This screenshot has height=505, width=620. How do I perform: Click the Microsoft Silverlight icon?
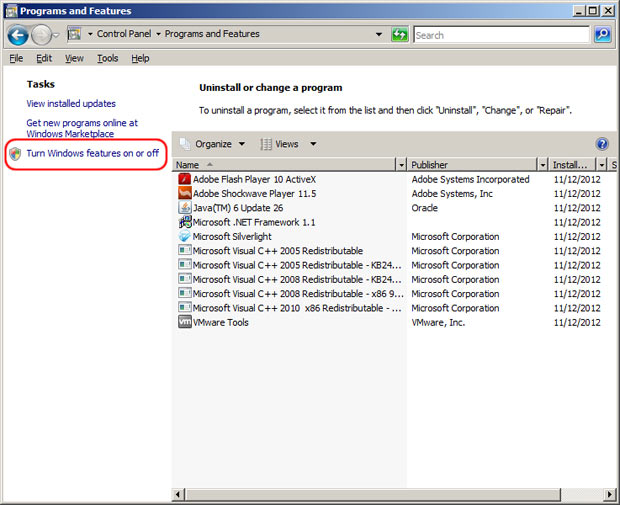185,236
